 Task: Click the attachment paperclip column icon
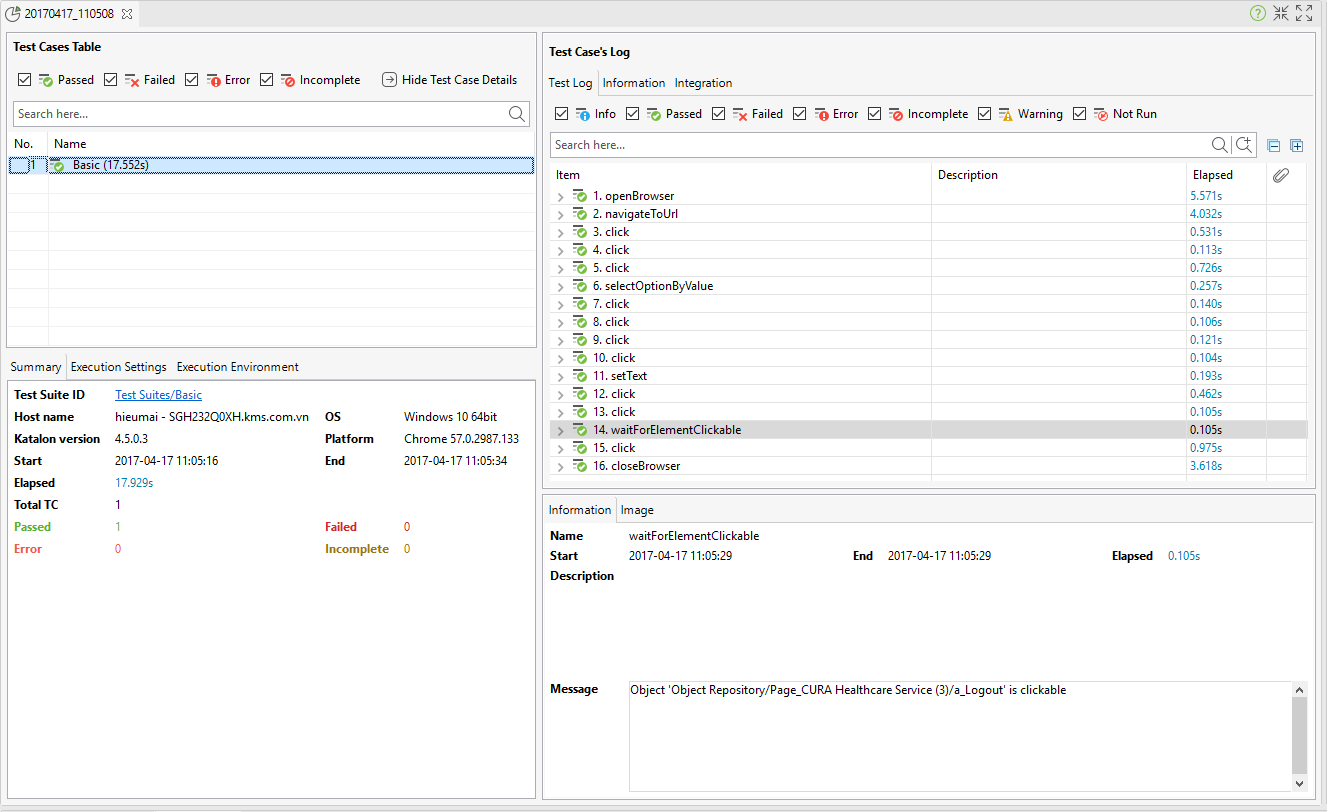pyautogui.click(x=1281, y=175)
